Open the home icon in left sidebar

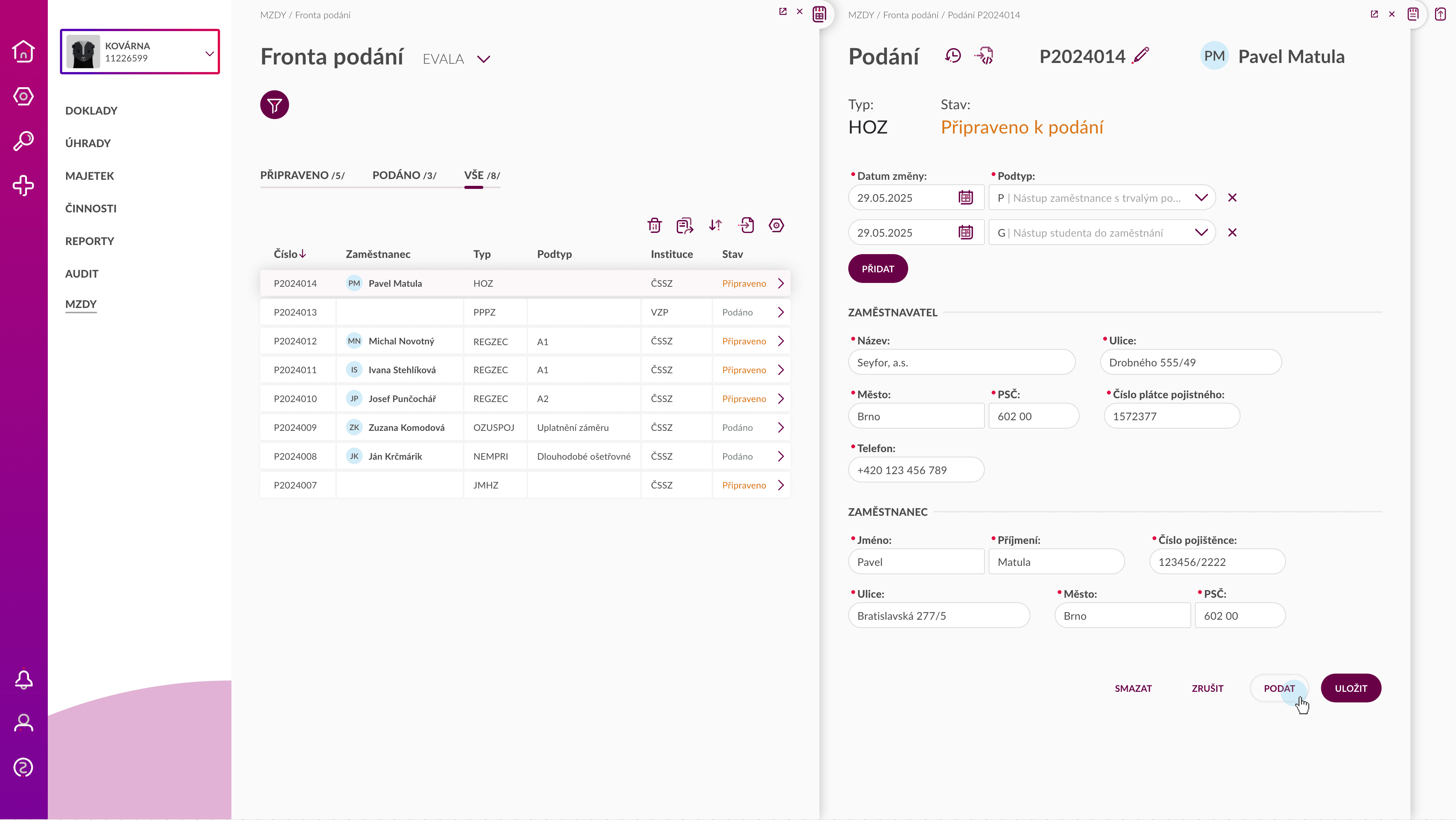(x=23, y=52)
